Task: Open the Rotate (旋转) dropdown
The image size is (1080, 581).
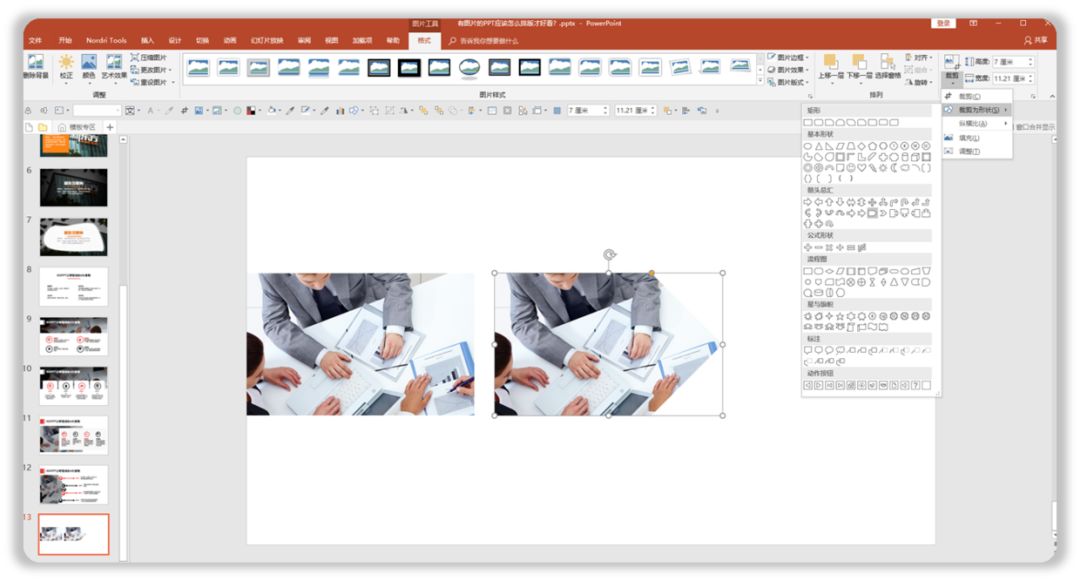Action: point(920,82)
